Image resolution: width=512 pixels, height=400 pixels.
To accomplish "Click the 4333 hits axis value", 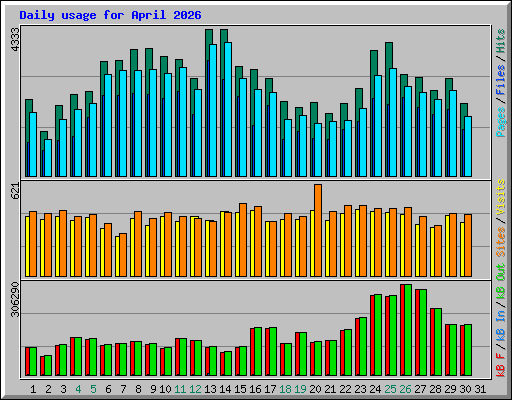I will (15, 39).
